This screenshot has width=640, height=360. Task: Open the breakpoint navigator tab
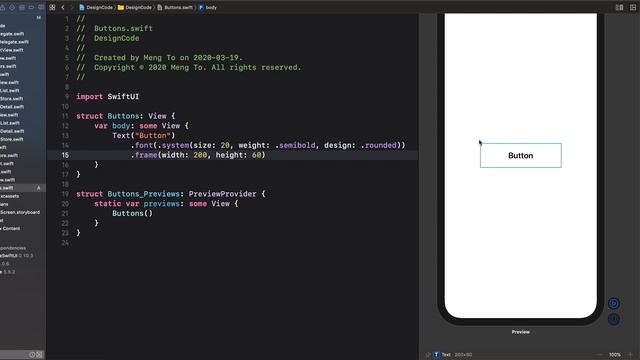31,7
